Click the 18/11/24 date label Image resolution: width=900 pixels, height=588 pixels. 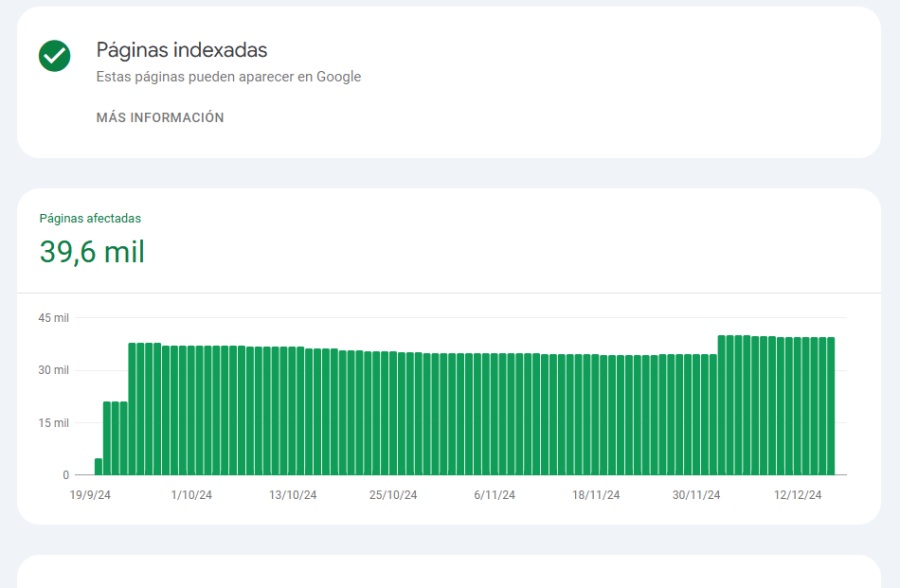(x=596, y=495)
